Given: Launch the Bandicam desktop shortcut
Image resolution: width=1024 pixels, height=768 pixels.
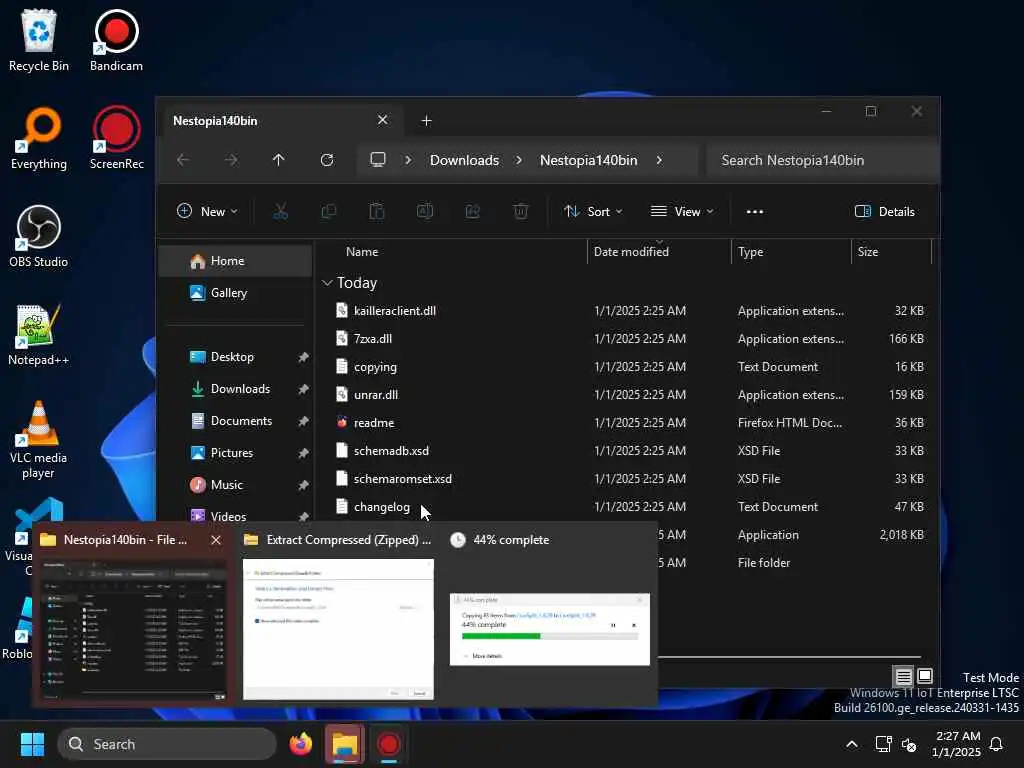Looking at the screenshot, I should click(x=116, y=40).
